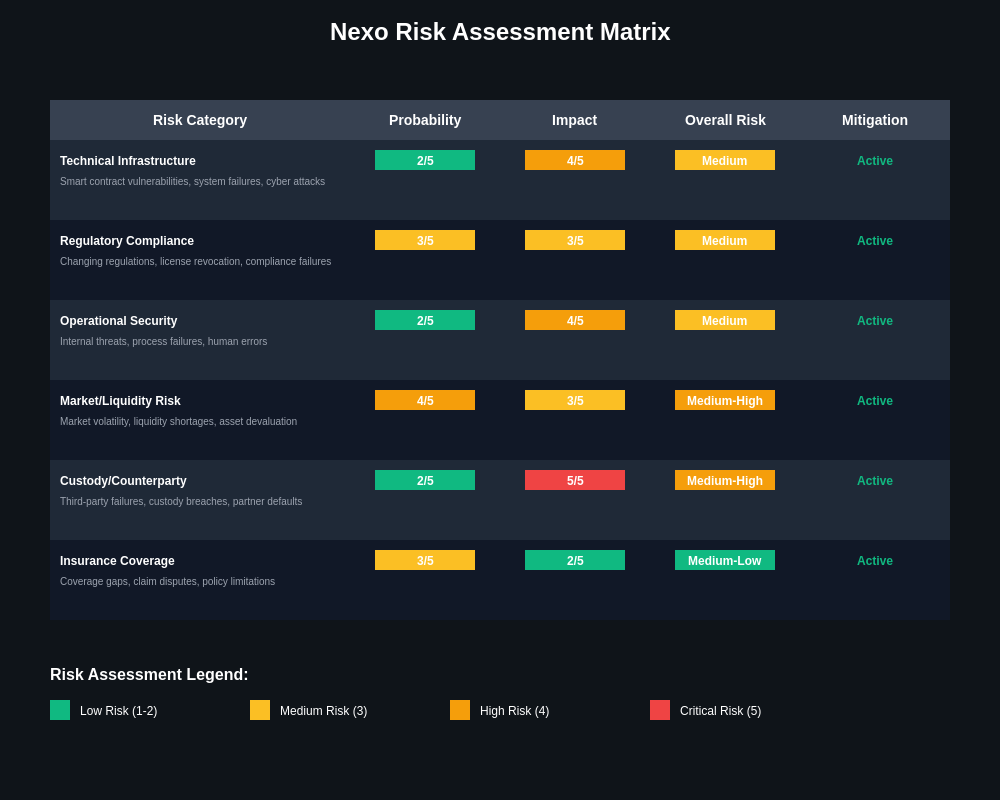The width and height of the screenshot is (1000, 800).
Task: Click Technical Infrastructure impact 4/5 badge
Action: 575,160
